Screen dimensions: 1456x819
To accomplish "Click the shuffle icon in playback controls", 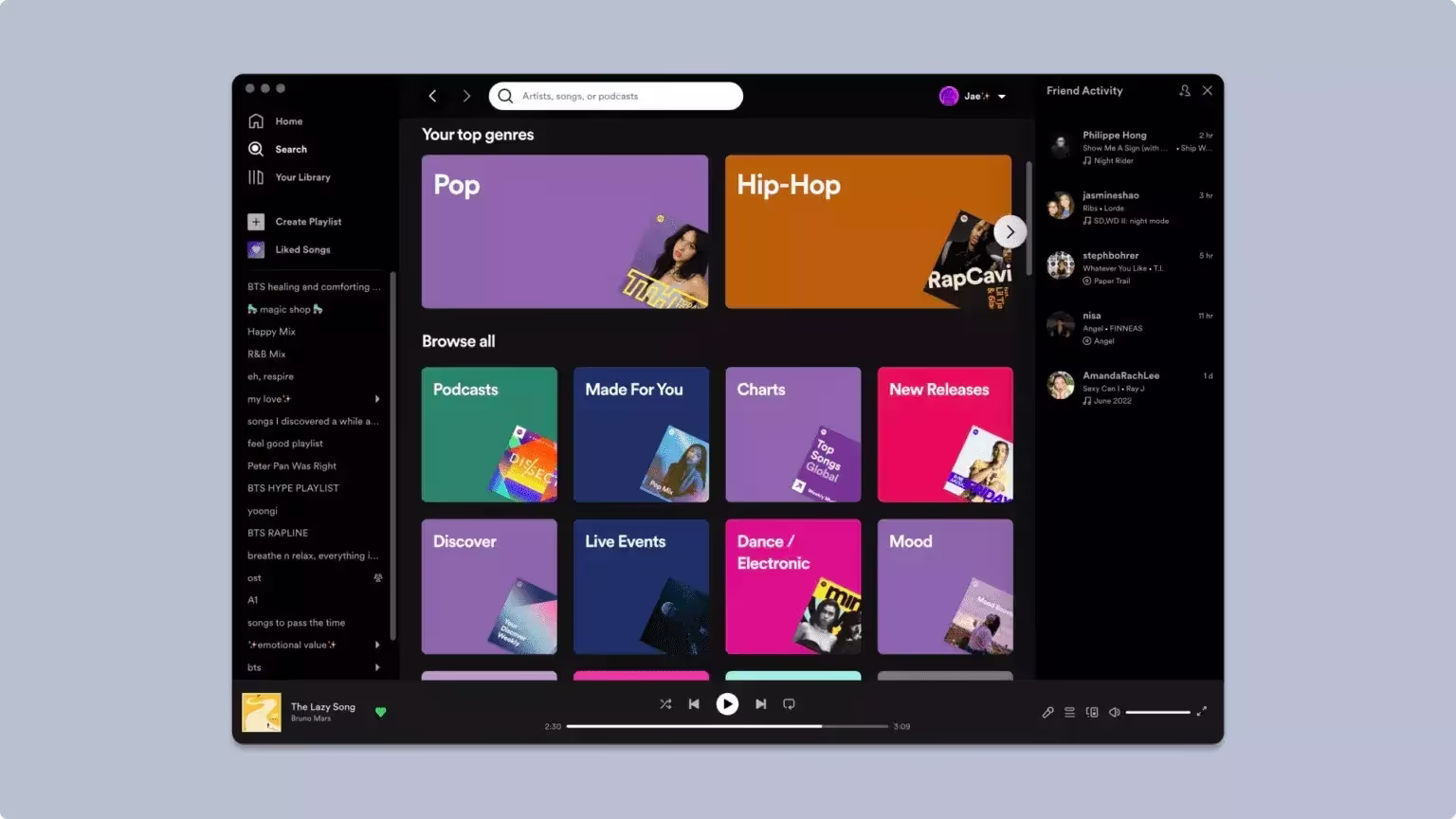I will (665, 704).
